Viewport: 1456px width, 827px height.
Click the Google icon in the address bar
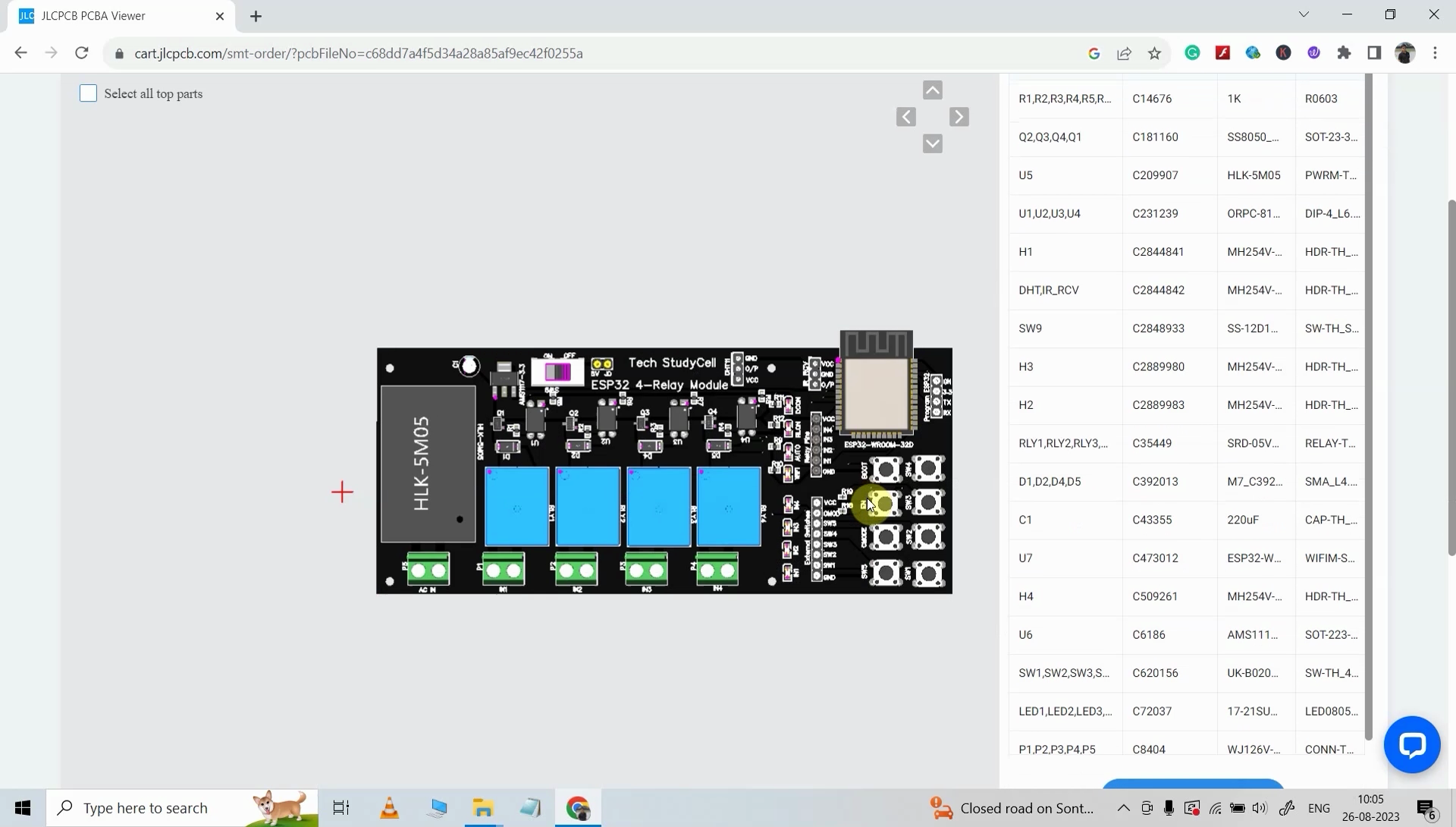tap(1094, 53)
